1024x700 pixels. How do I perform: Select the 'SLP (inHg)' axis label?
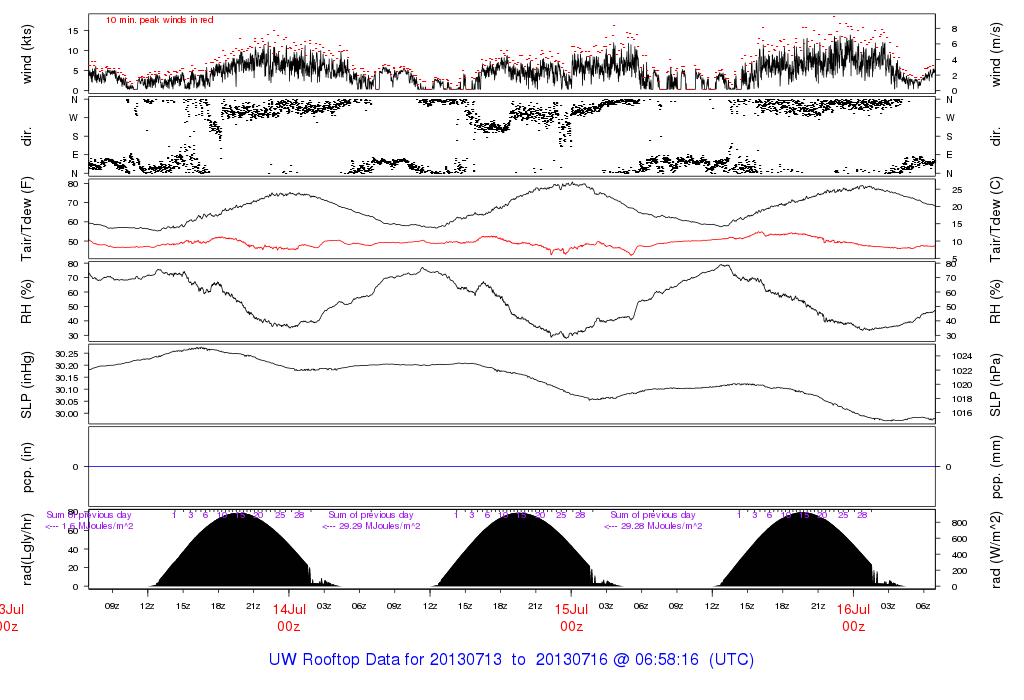tap(28, 383)
